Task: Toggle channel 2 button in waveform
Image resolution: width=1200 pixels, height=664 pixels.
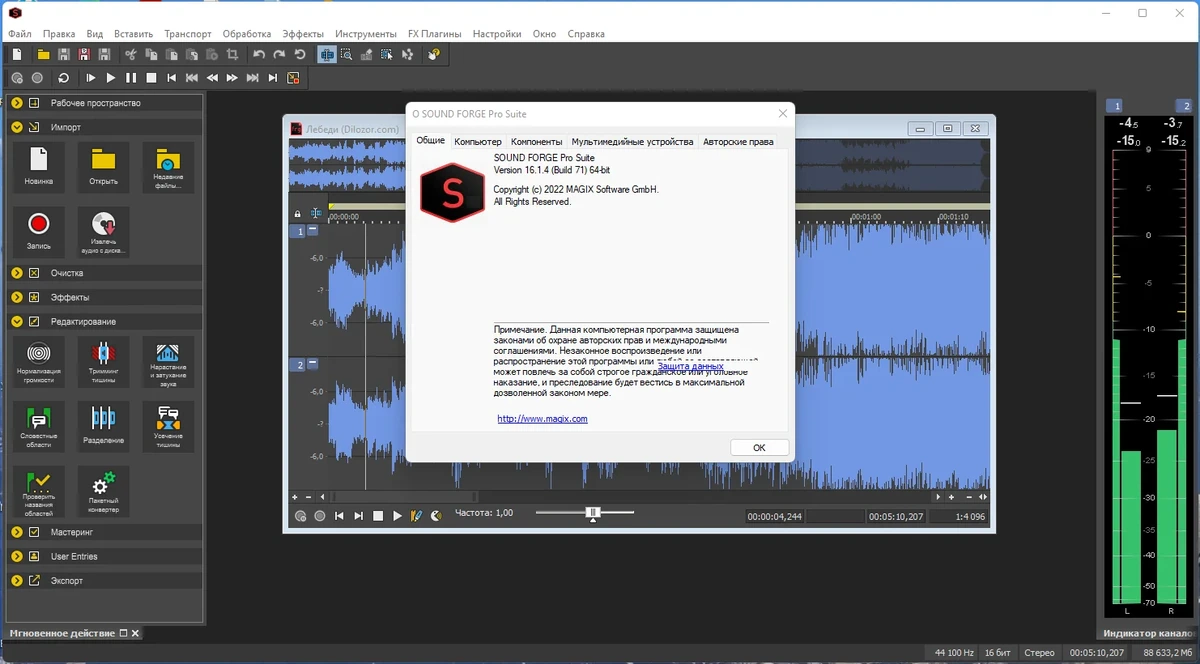Action: (x=298, y=365)
